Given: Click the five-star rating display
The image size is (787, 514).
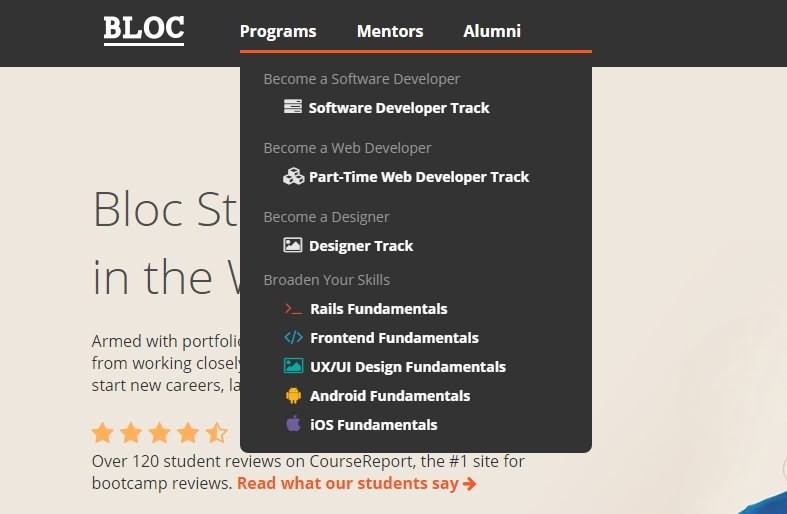Looking at the screenshot, I should [x=159, y=433].
